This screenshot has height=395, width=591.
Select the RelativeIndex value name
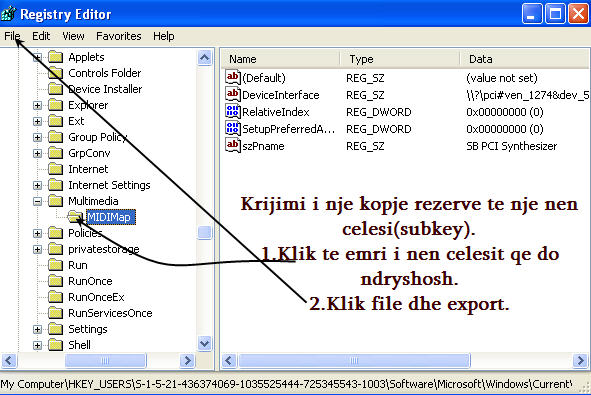(276, 112)
